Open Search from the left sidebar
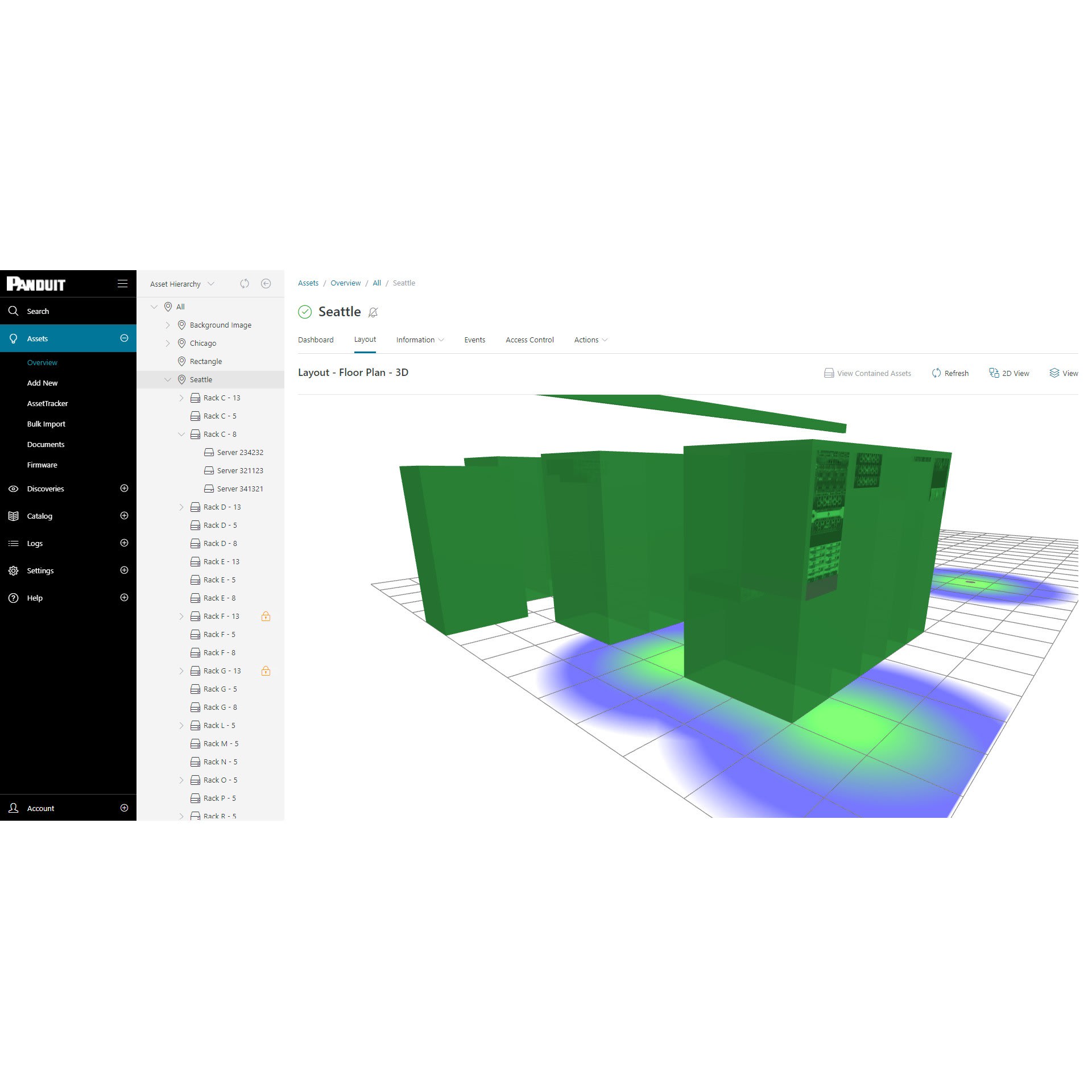Viewport: 1092px width, 1092px height. [x=38, y=311]
